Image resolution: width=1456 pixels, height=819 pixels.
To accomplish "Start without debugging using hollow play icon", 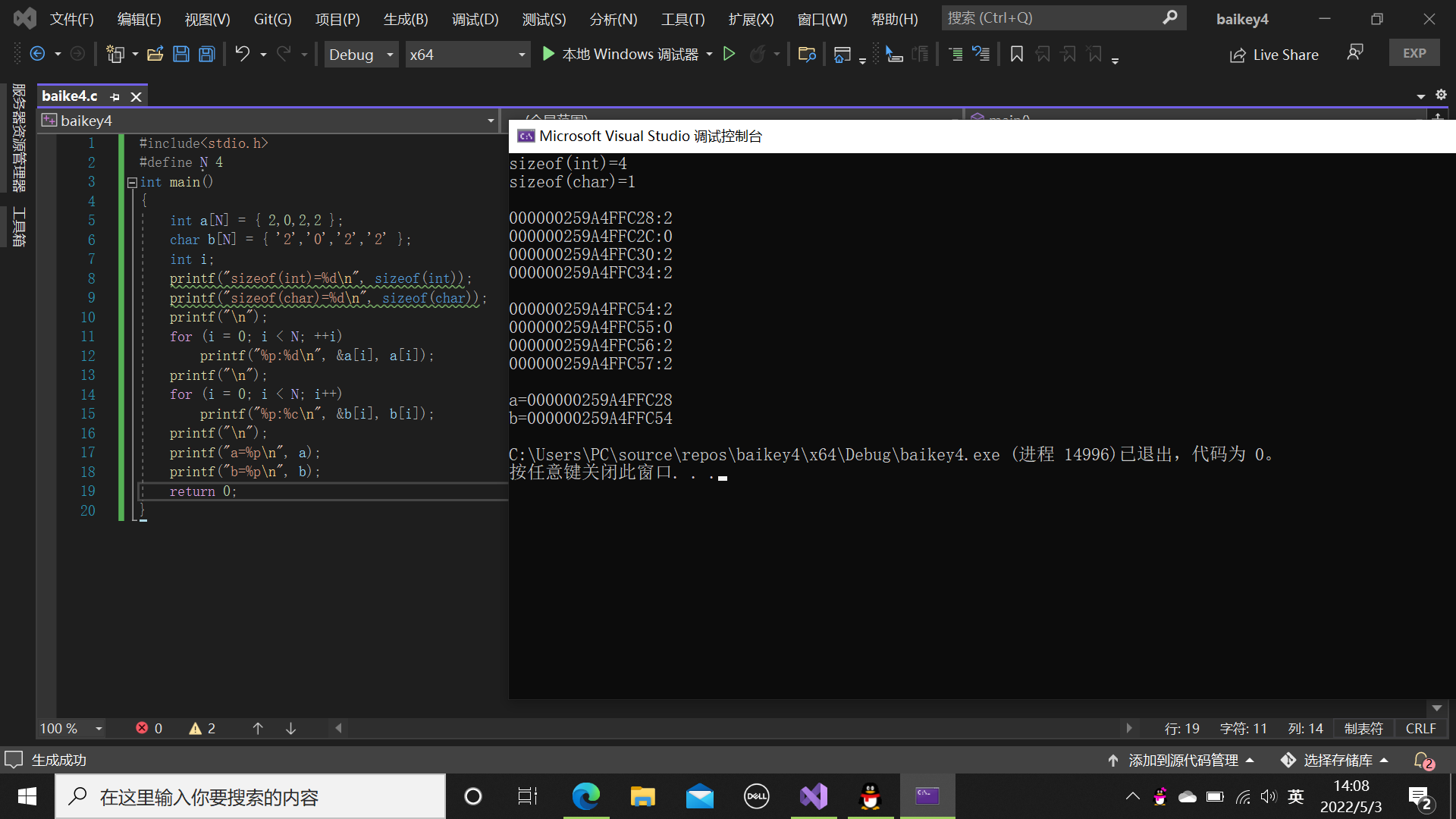I will [x=729, y=54].
